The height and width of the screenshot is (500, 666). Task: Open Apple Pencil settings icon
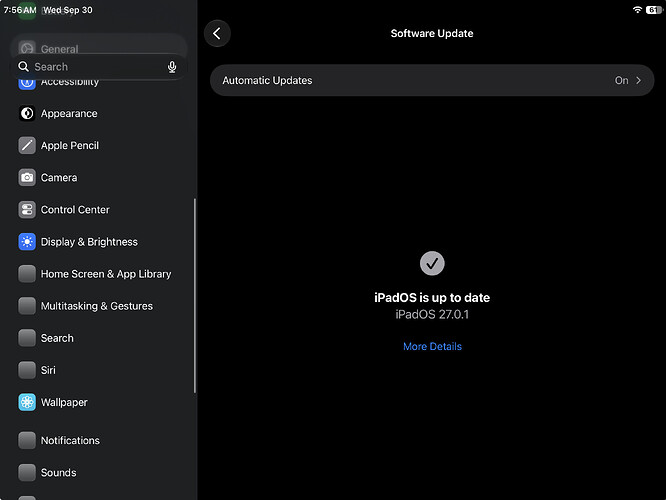[27, 145]
